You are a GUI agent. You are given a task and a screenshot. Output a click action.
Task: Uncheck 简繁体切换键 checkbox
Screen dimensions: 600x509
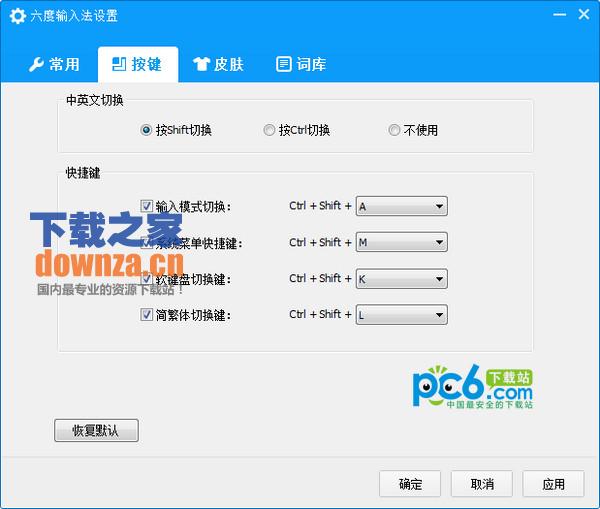[146, 315]
